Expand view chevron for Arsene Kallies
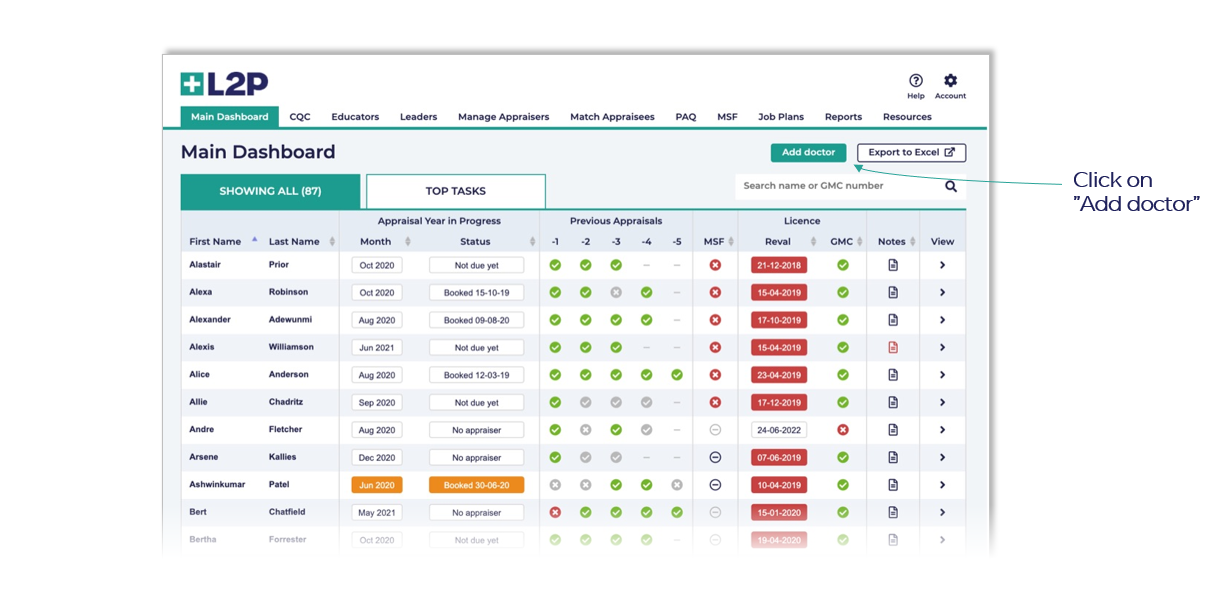This screenshot has height=601, width=1226. click(x=942, y=457)
